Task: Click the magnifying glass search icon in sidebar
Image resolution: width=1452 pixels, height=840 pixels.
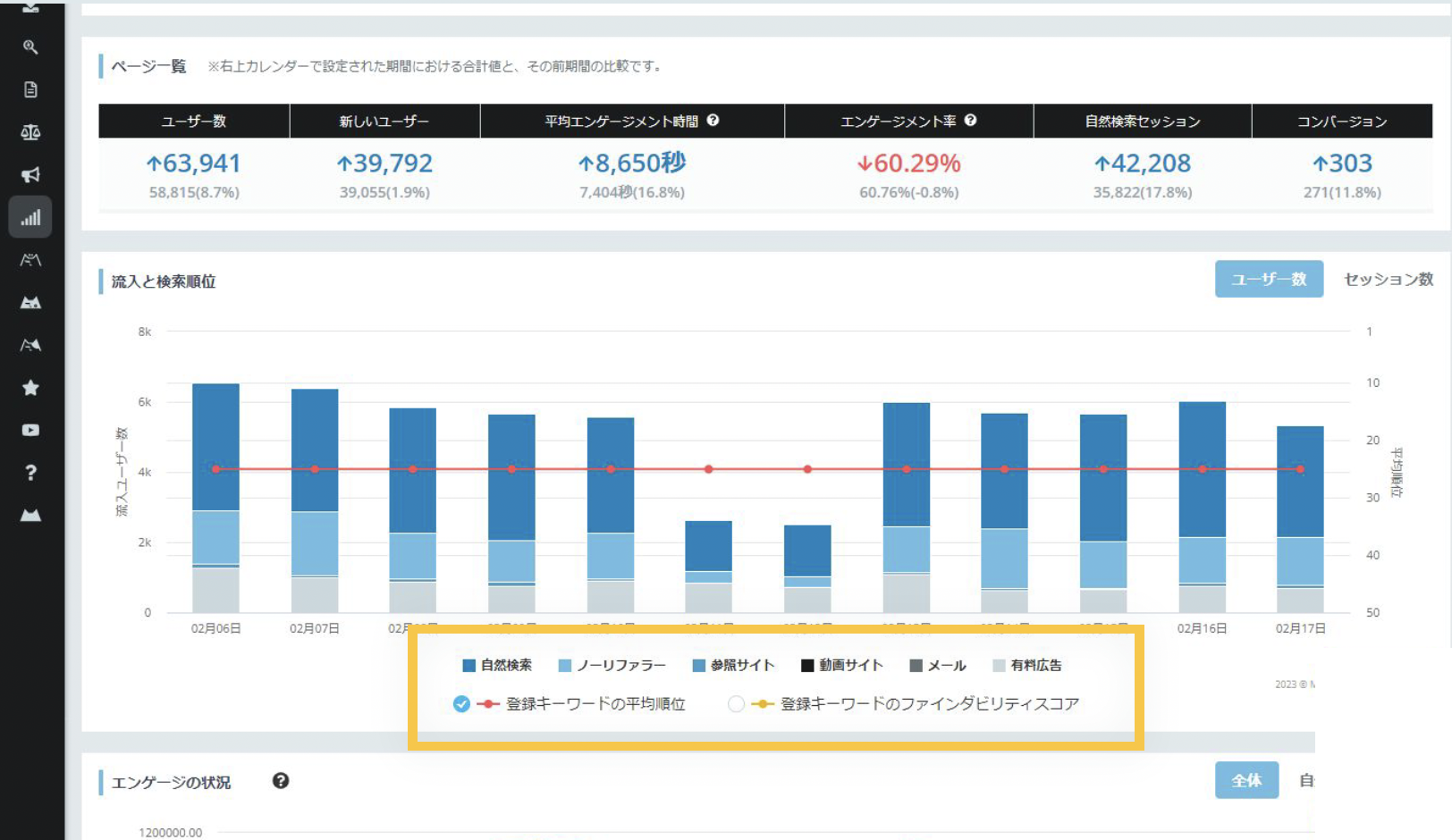Action: (x=30, y=47)
